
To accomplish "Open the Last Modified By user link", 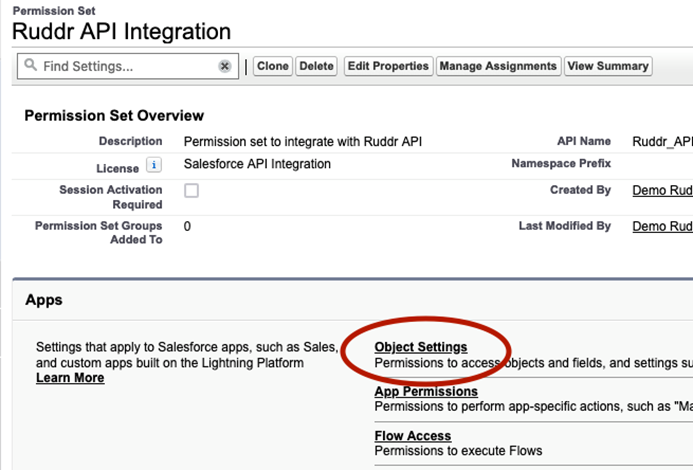I will (x=662, y=226).
